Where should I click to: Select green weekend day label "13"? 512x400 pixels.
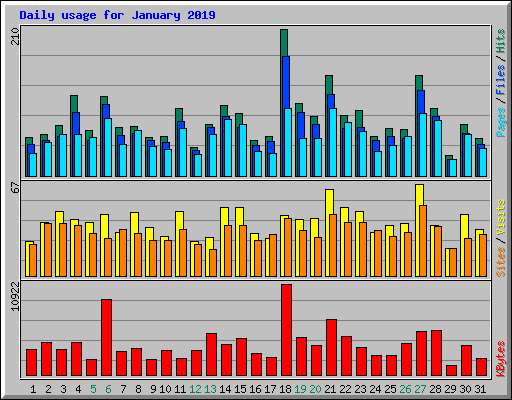point(210,389)
